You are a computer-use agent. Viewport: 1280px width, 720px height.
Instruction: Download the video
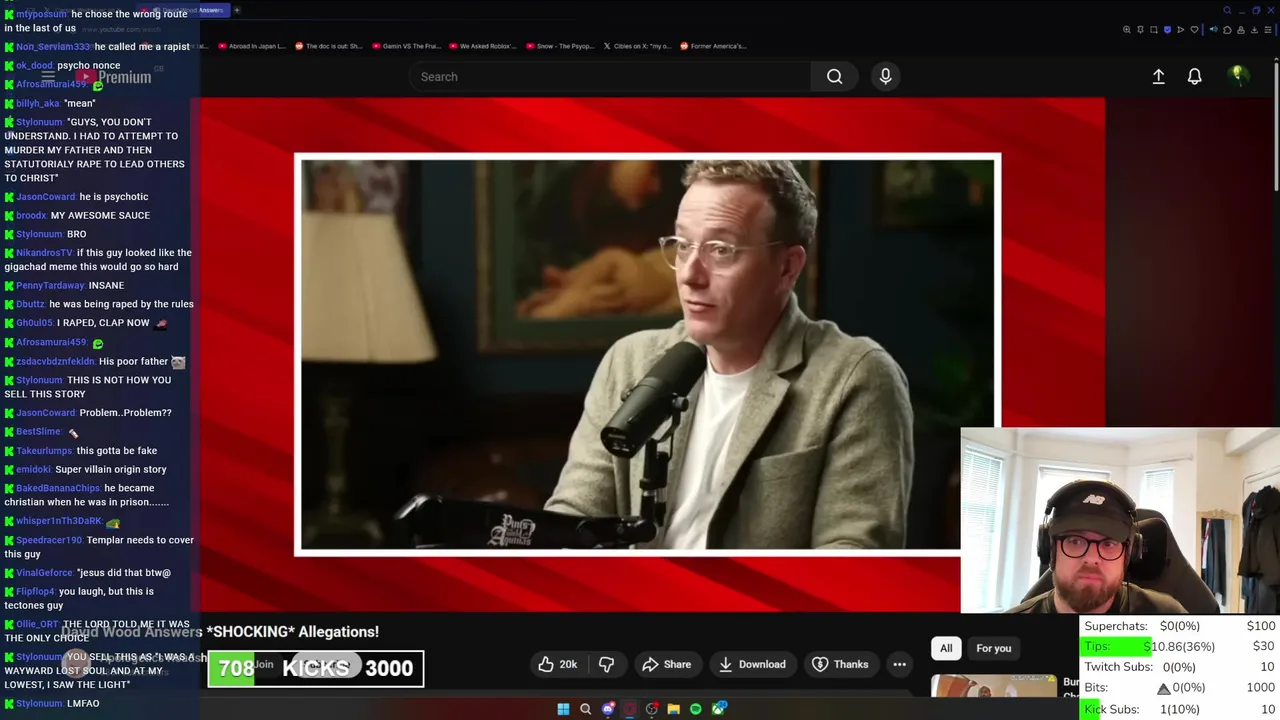(752, 664)
